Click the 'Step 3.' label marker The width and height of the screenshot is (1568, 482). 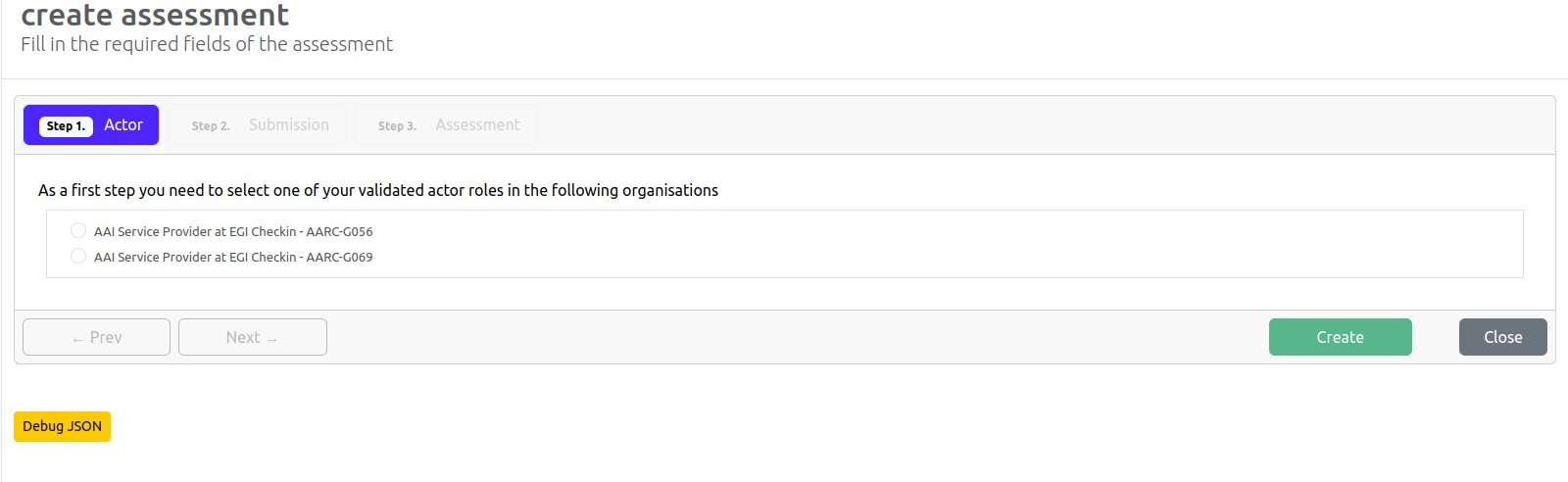pyautogui.click(x=397, y=125)
